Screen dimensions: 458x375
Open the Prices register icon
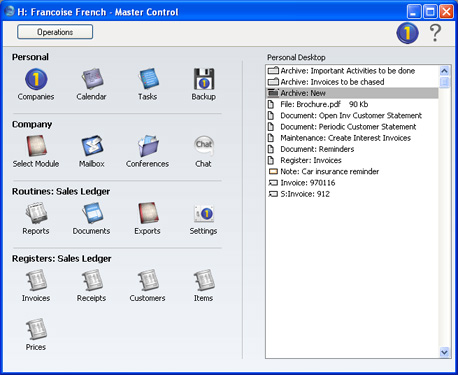click(x=36, y=329)
